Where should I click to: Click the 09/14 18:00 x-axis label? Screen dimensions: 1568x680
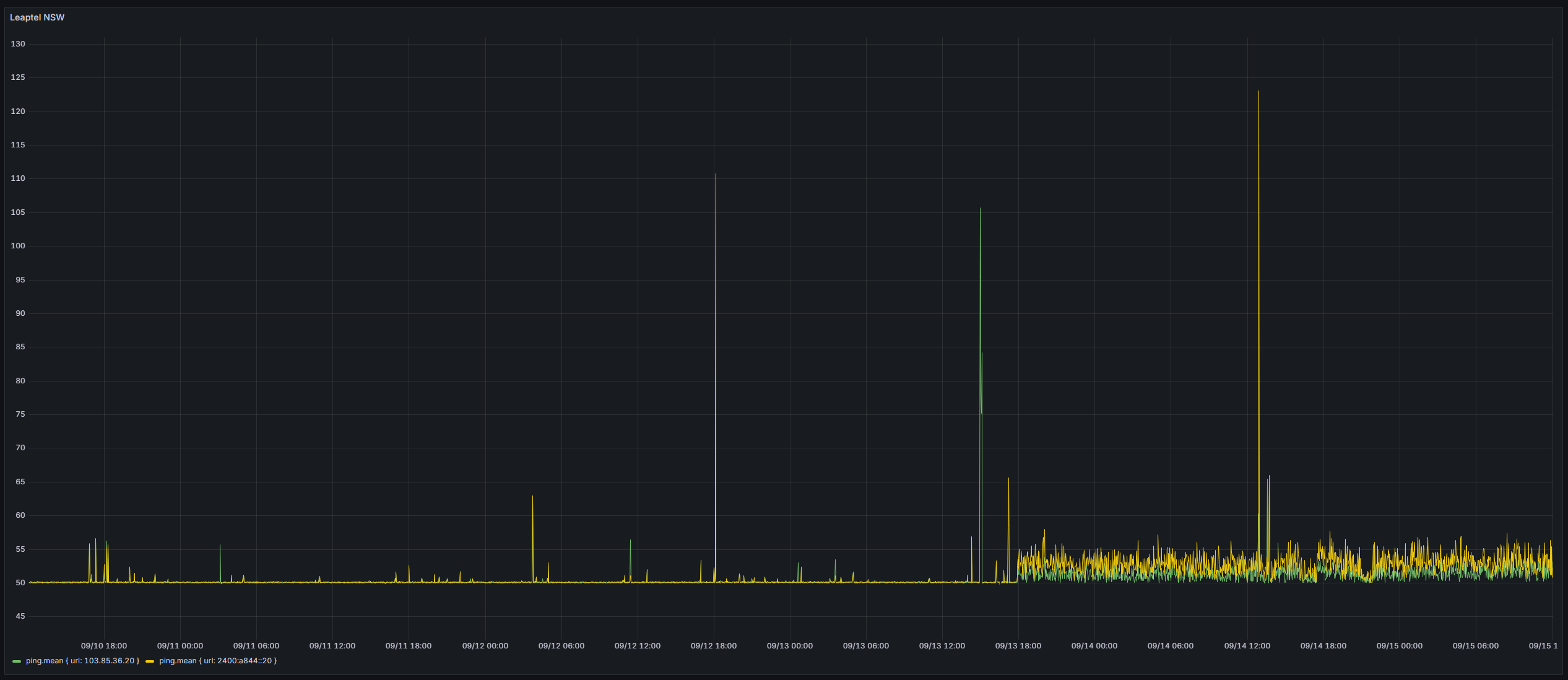click(1323, 646)
